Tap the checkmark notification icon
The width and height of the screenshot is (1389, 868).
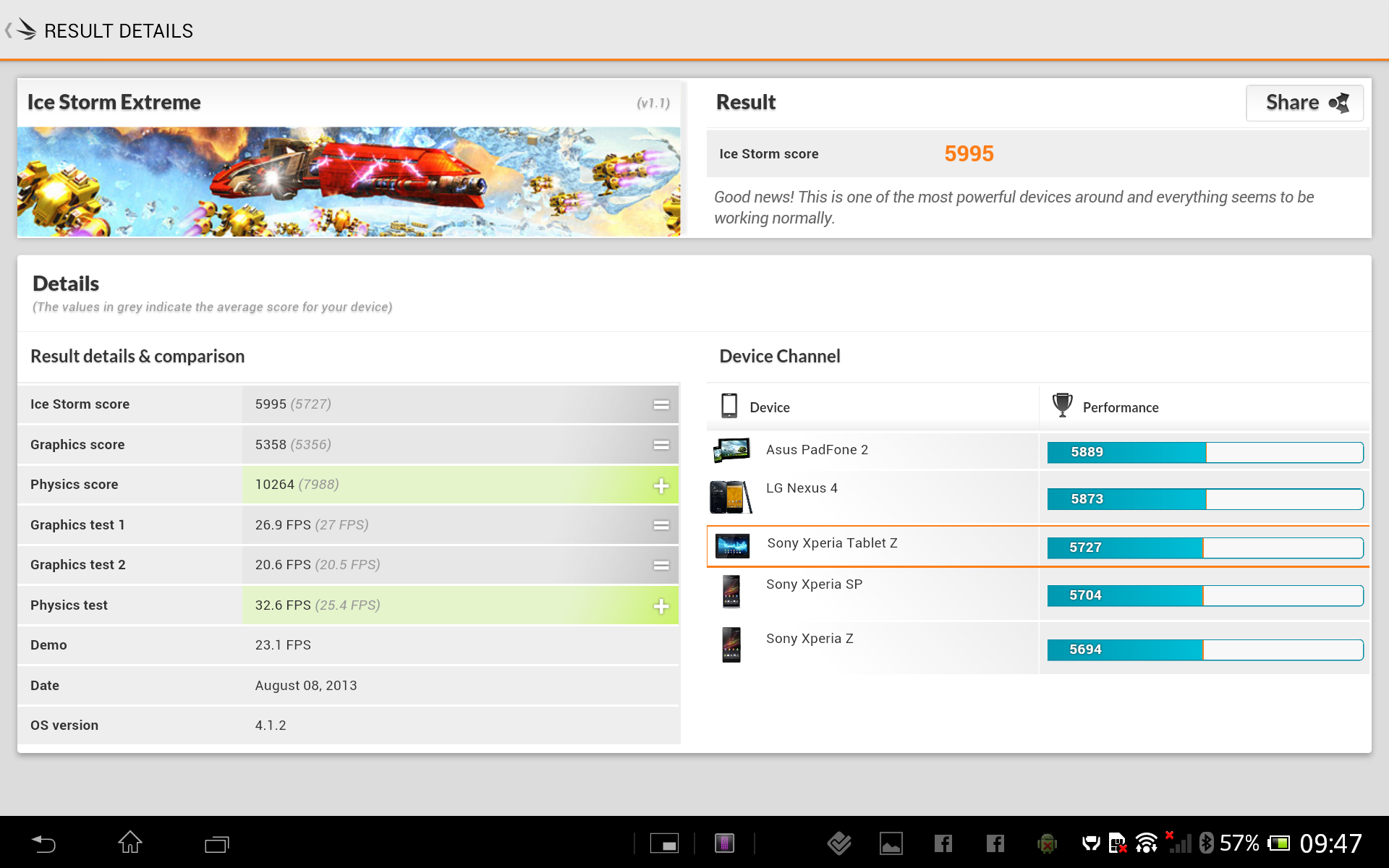coord(839,843)
